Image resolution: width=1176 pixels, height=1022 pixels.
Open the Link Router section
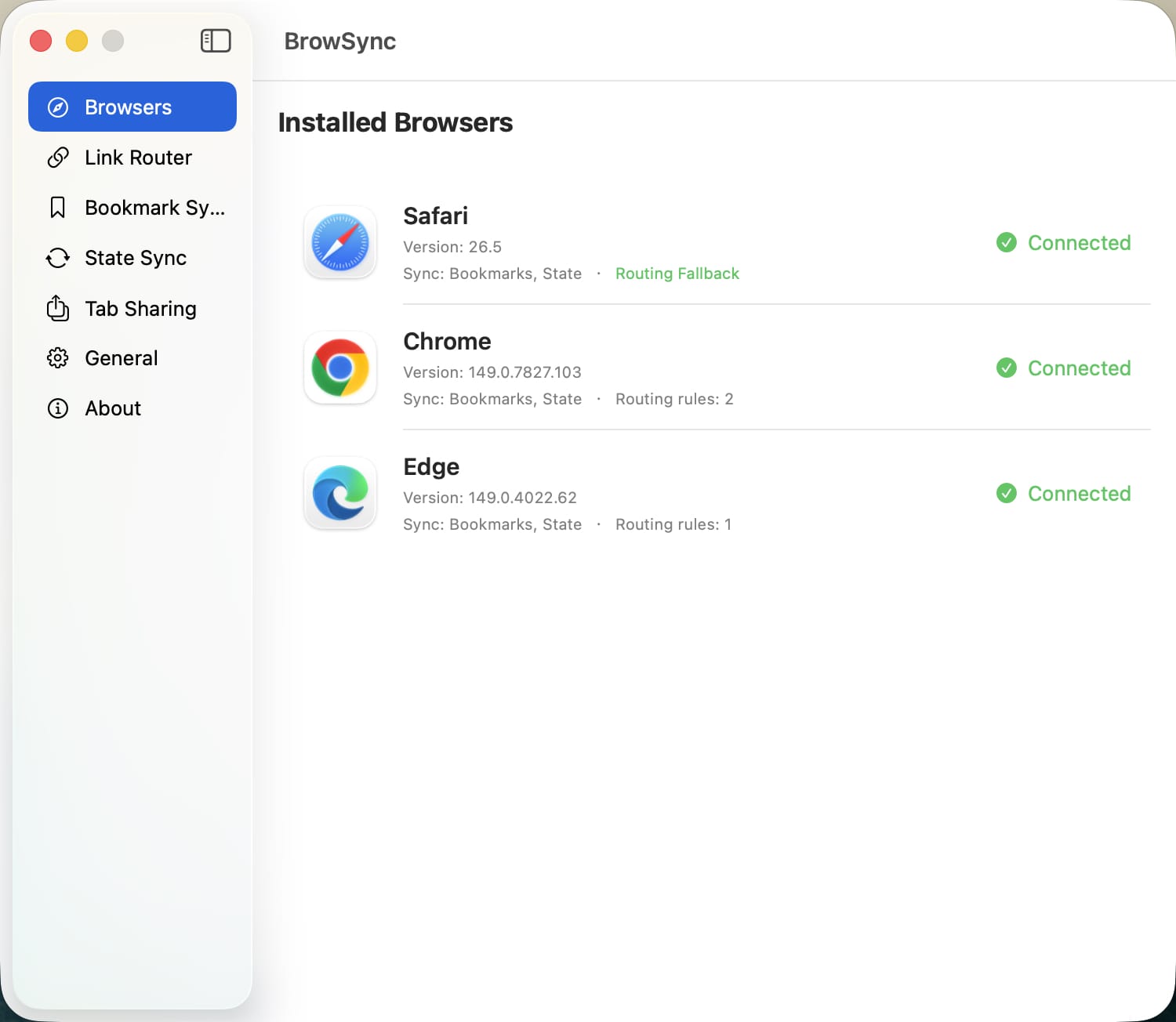point(132,158)
